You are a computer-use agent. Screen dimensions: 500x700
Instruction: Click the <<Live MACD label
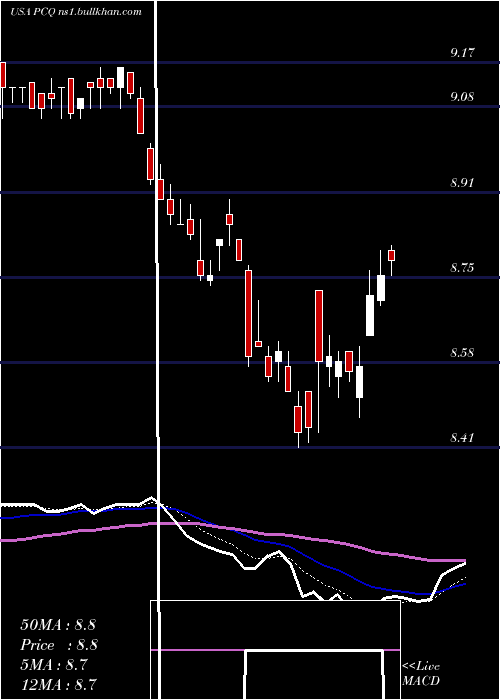421,673
